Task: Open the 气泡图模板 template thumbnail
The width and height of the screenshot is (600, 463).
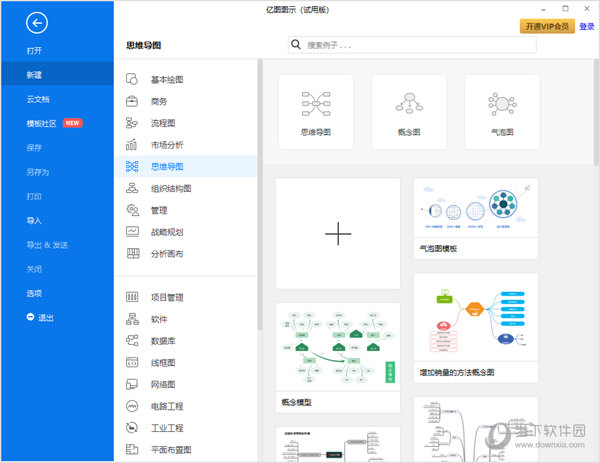Action: (476, 218)
